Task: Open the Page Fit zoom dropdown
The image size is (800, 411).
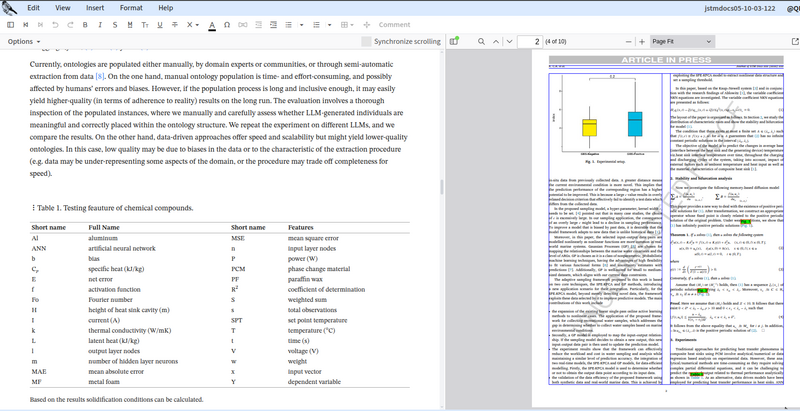Action: click(682, 41)
